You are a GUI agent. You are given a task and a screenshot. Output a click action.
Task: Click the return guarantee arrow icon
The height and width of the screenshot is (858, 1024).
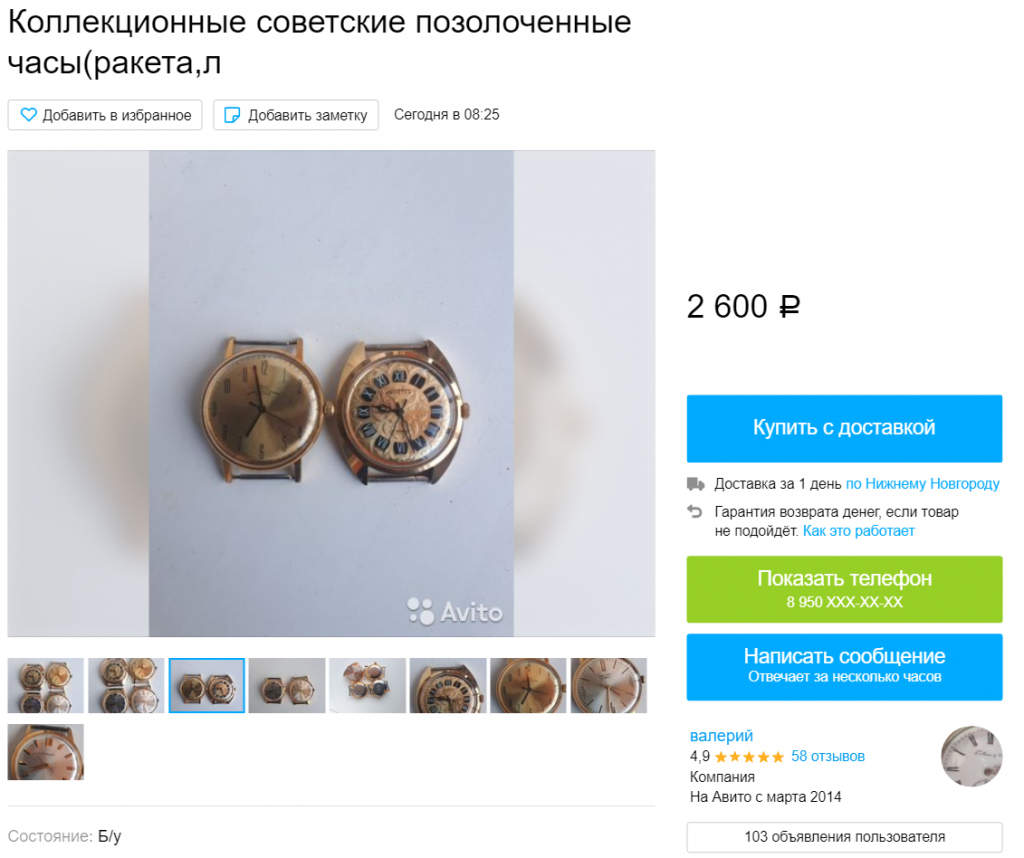(695, 512)
